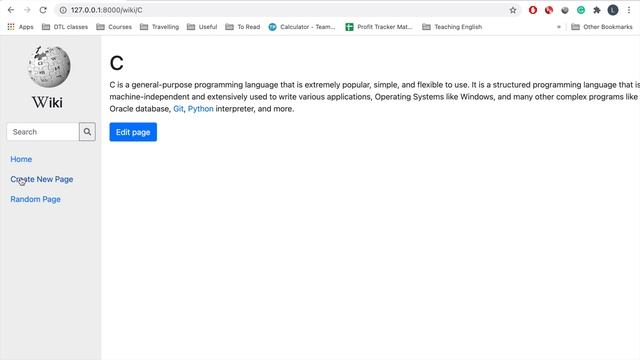Viewport: 640px width, 360px height.
Task: Open the Courses bookmark folder
Action: click(114, 27)
